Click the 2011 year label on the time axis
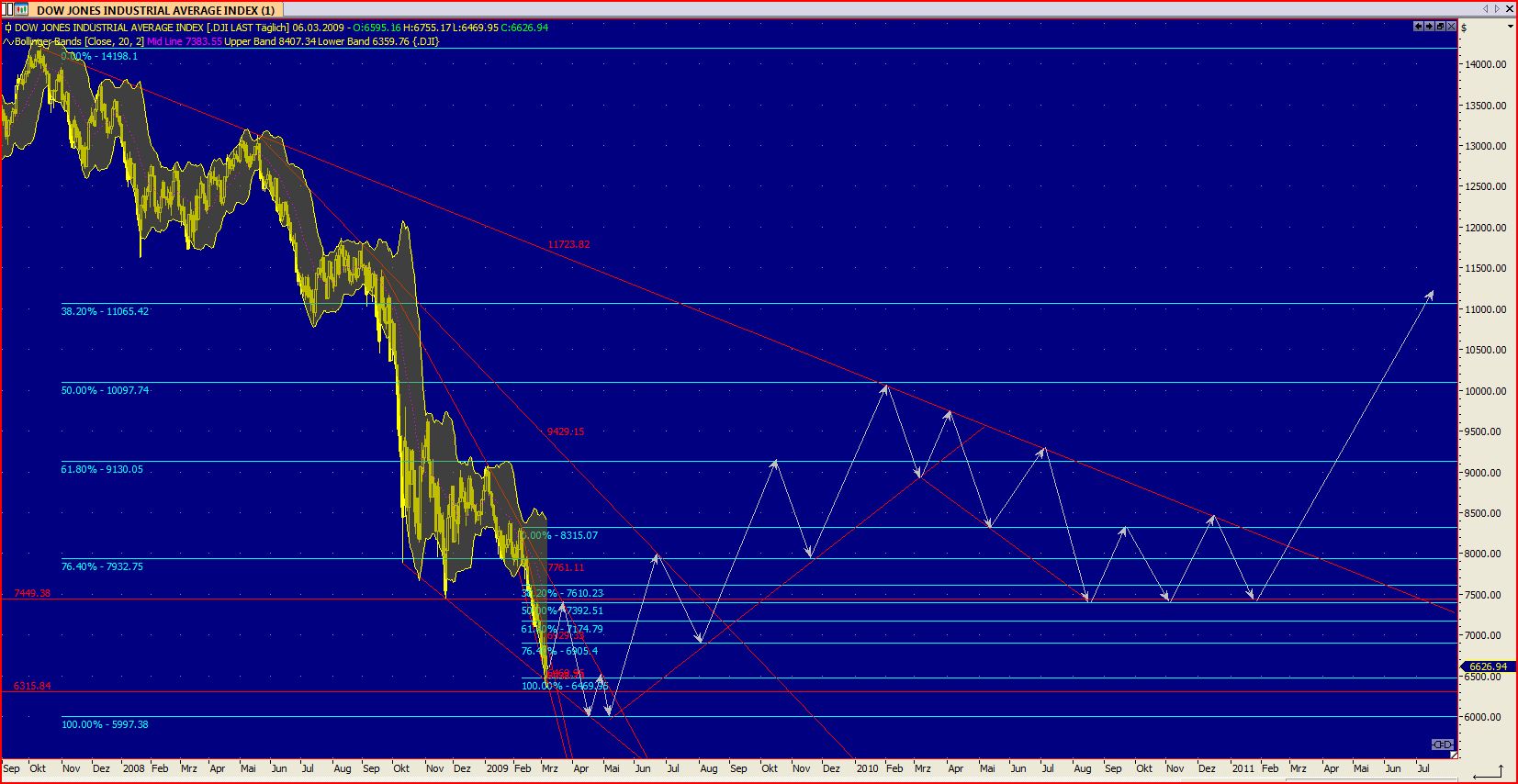The width and height of the screenshot is (1518, 784). point(1243,768)
